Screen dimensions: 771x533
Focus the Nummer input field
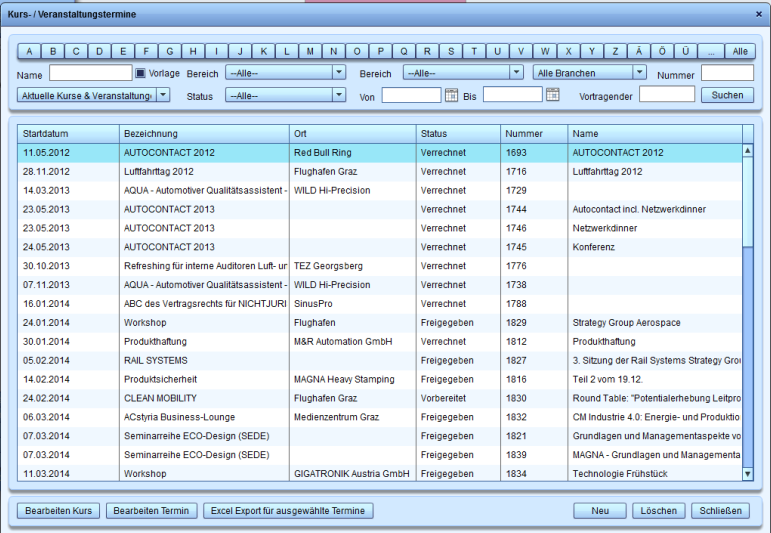coord(727,73)
